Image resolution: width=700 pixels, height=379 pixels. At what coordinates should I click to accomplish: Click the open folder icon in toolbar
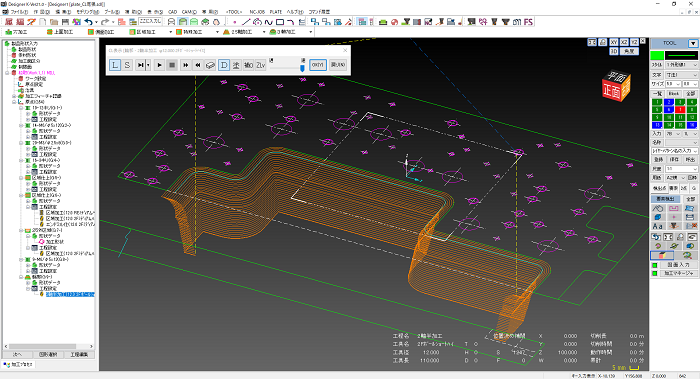pos(54,21)
